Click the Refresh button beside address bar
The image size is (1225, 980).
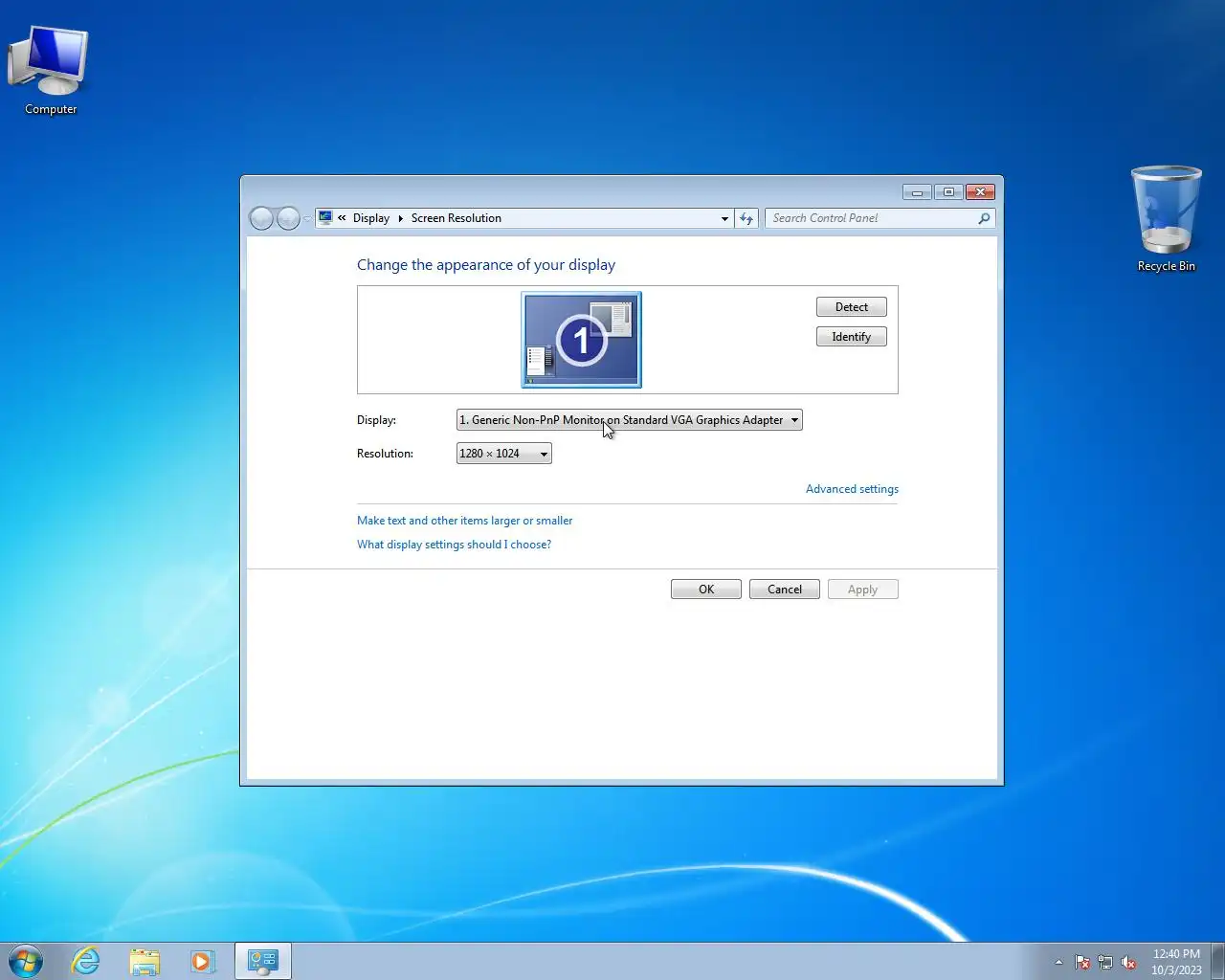[x=746, y=218]
